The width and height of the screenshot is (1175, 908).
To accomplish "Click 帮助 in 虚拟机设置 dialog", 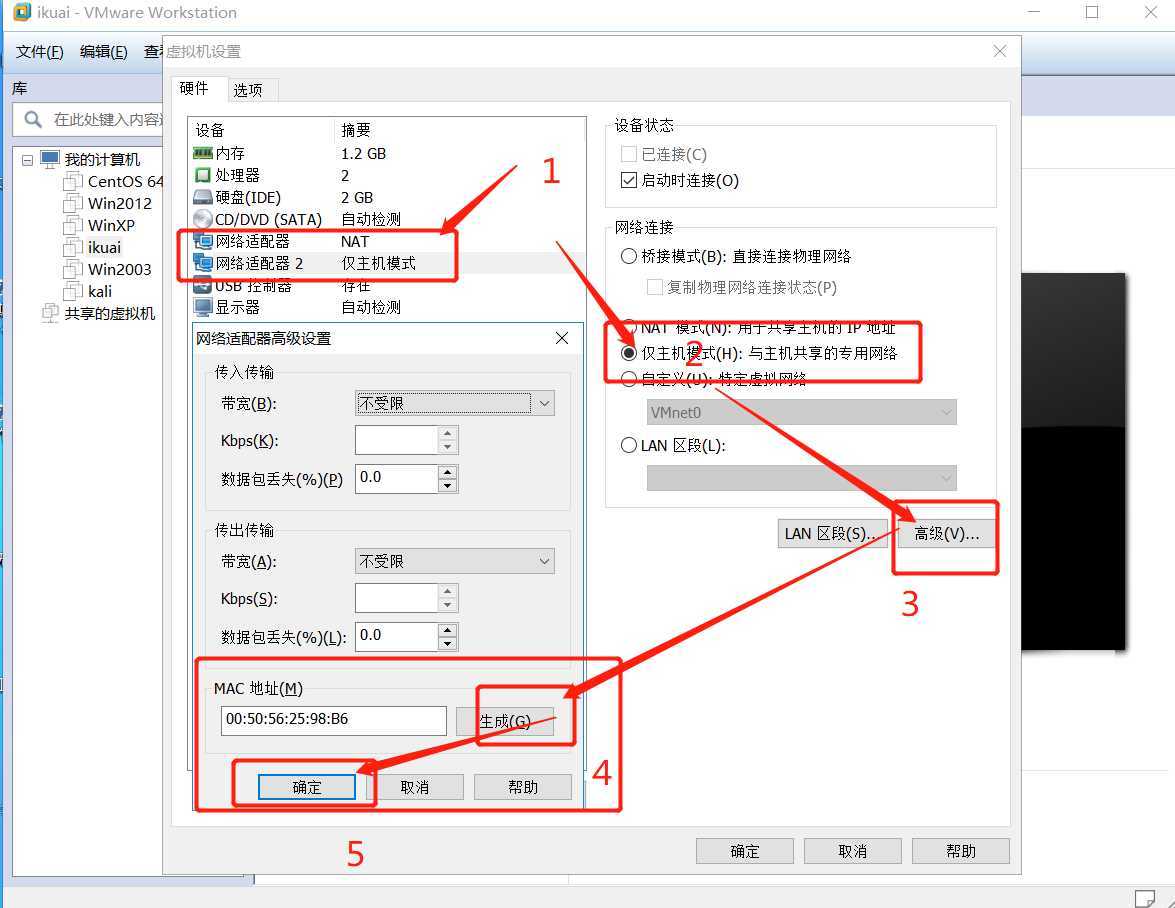I will click(960, 851).
